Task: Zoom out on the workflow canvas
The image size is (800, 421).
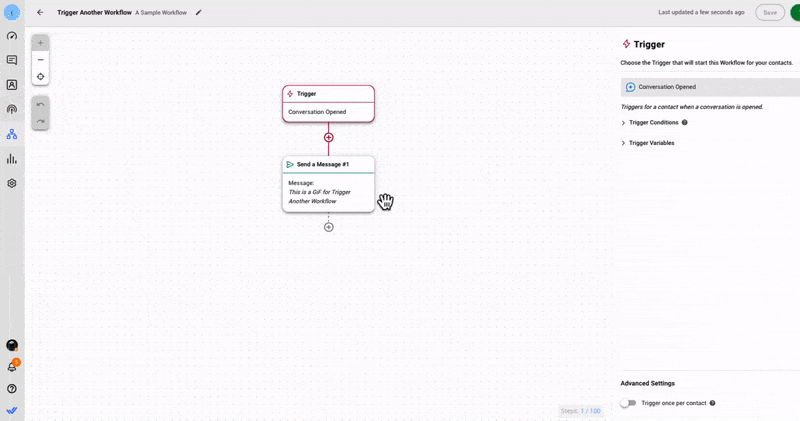Action: 40,60
